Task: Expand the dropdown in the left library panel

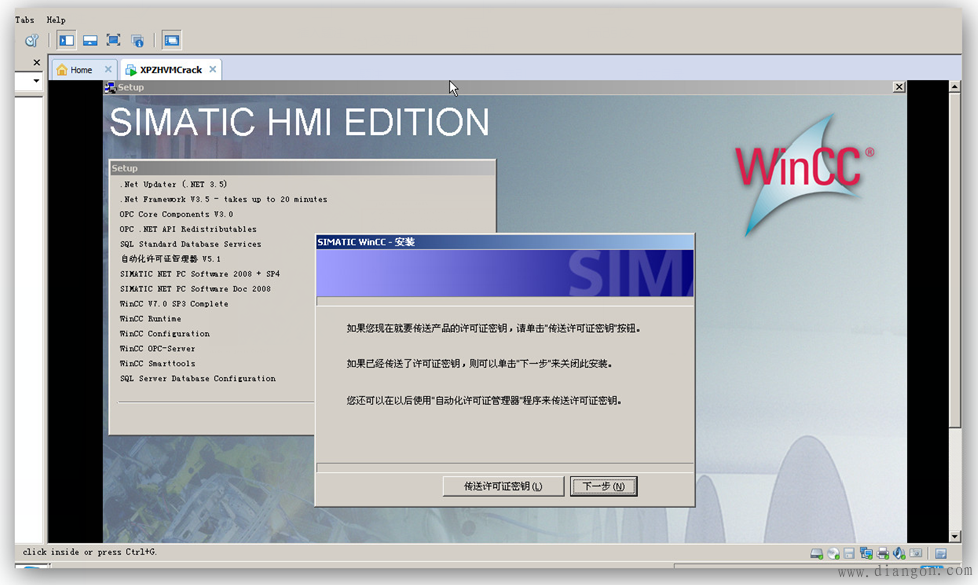Action: coord(36,81)
